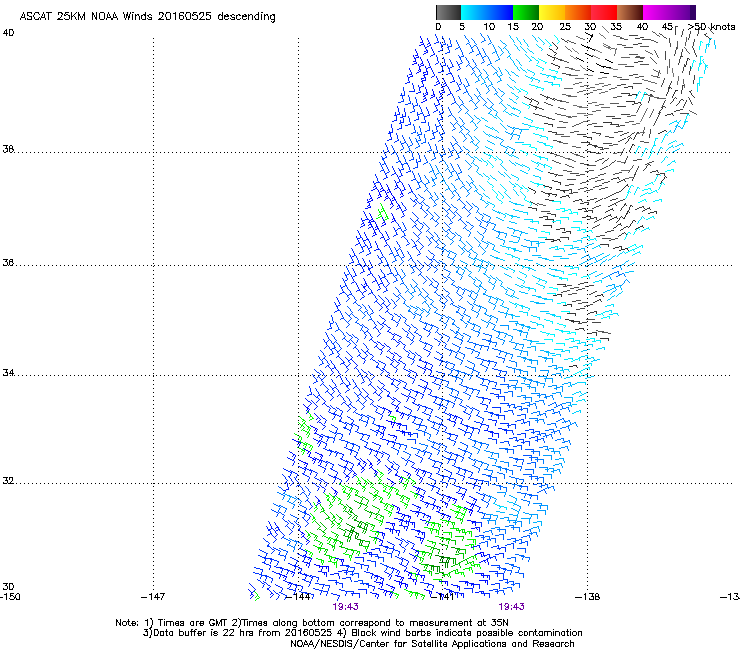The width and height of the screenshot is (740, 650).
Task: Click the note 'Times along bottom correspond to measurement at 35N'
Action: coord(375,623)
